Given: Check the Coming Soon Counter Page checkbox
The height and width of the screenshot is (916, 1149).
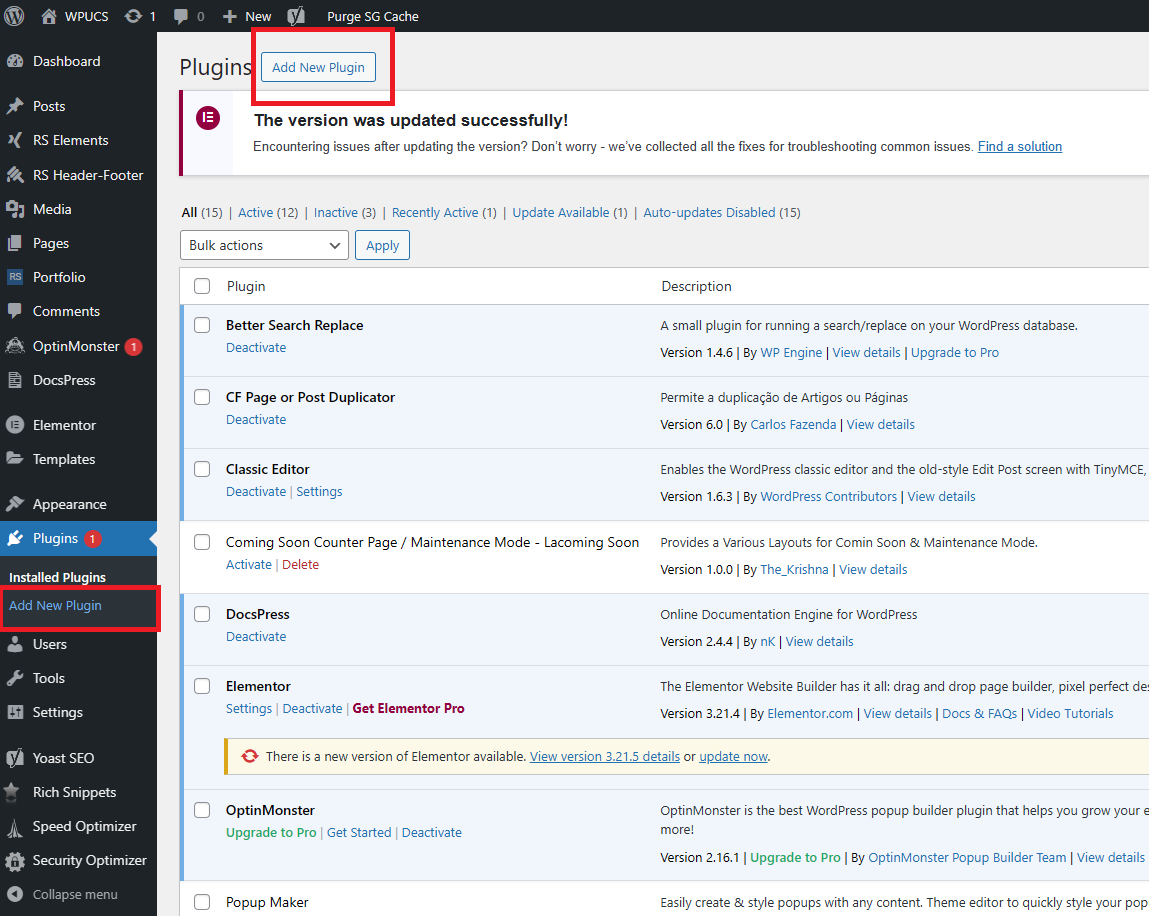Looking at the screenshot, I should coord(202,542).
